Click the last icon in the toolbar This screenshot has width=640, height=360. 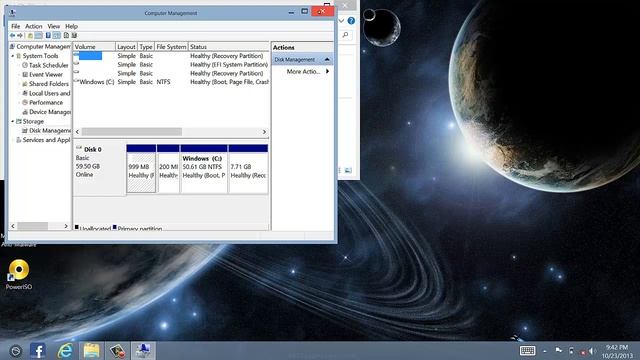[x=74, y=36]
